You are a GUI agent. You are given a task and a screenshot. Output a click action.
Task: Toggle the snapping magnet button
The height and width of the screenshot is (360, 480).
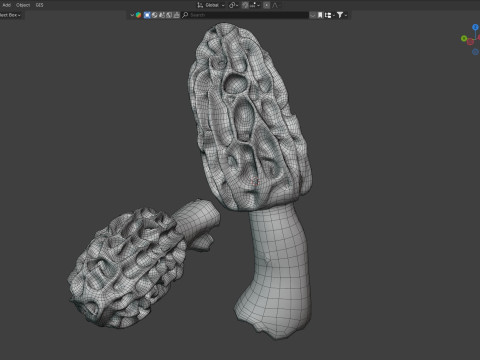[x=245, y=5]
